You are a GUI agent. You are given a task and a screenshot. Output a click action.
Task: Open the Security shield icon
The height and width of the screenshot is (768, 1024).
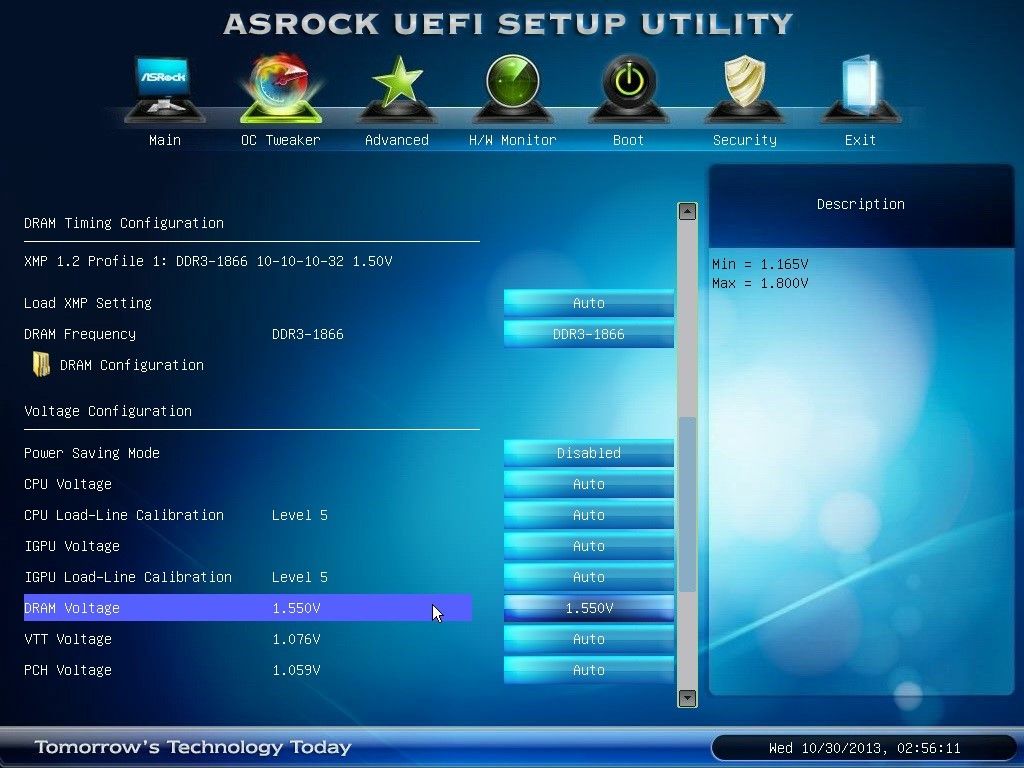744,89
